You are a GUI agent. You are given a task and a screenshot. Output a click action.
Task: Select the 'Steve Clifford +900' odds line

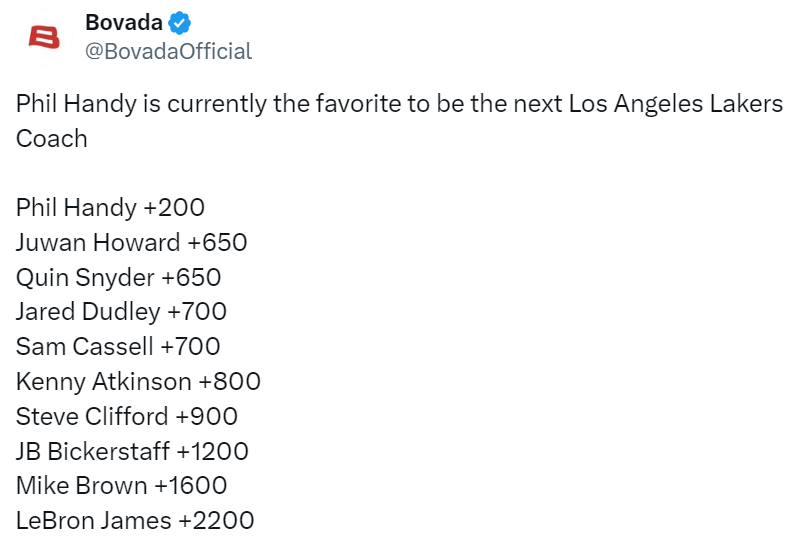pos(127,416)
